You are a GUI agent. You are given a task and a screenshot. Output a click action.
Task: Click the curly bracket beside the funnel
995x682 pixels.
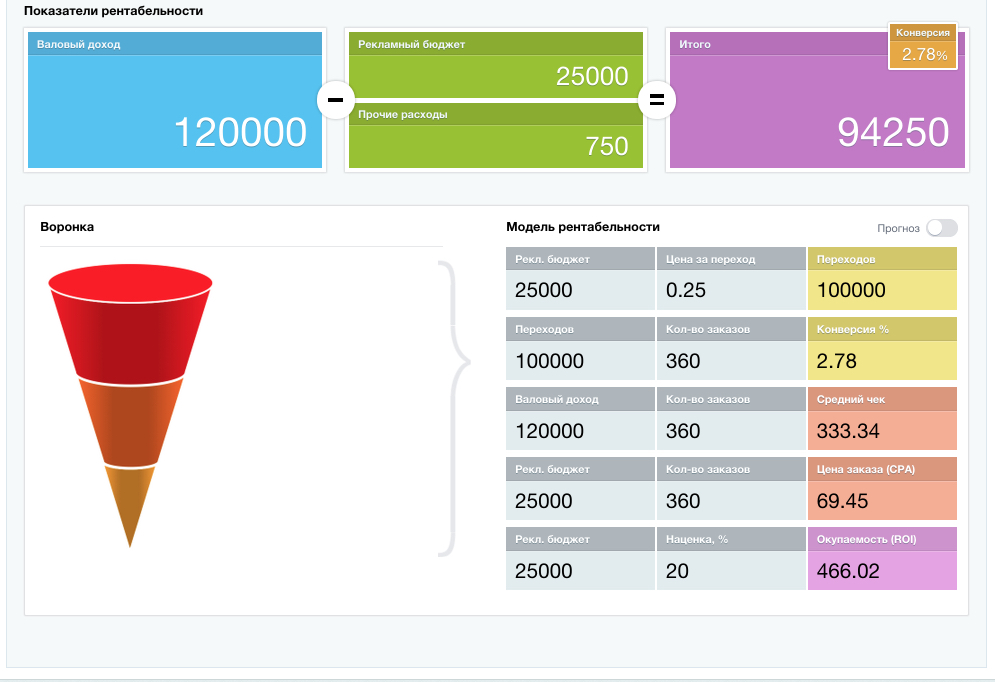[x=454, y=408]
